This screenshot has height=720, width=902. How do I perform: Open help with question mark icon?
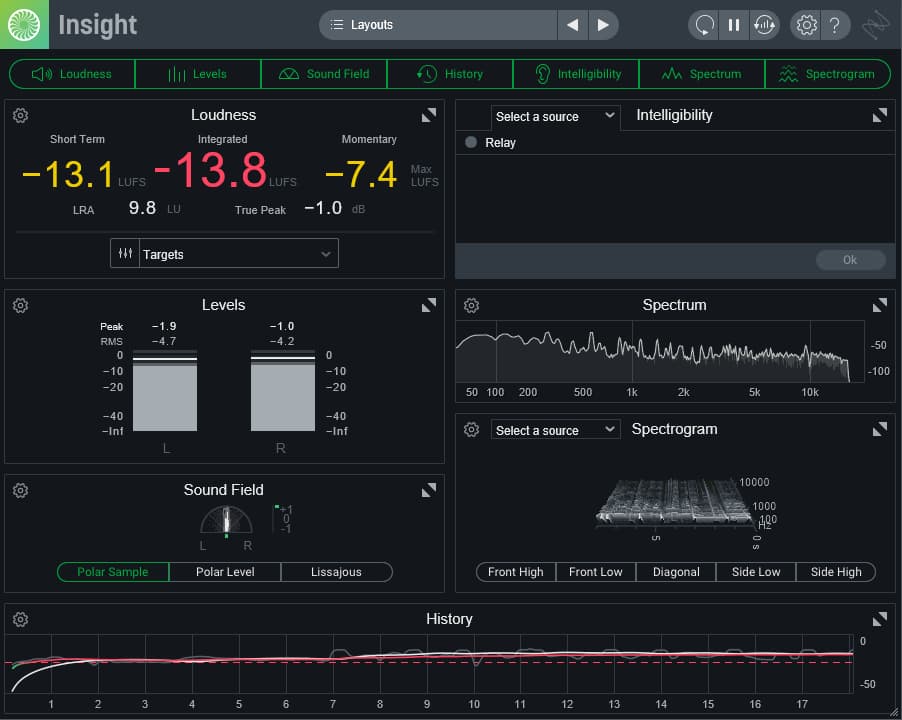click(x=835, y=25)
